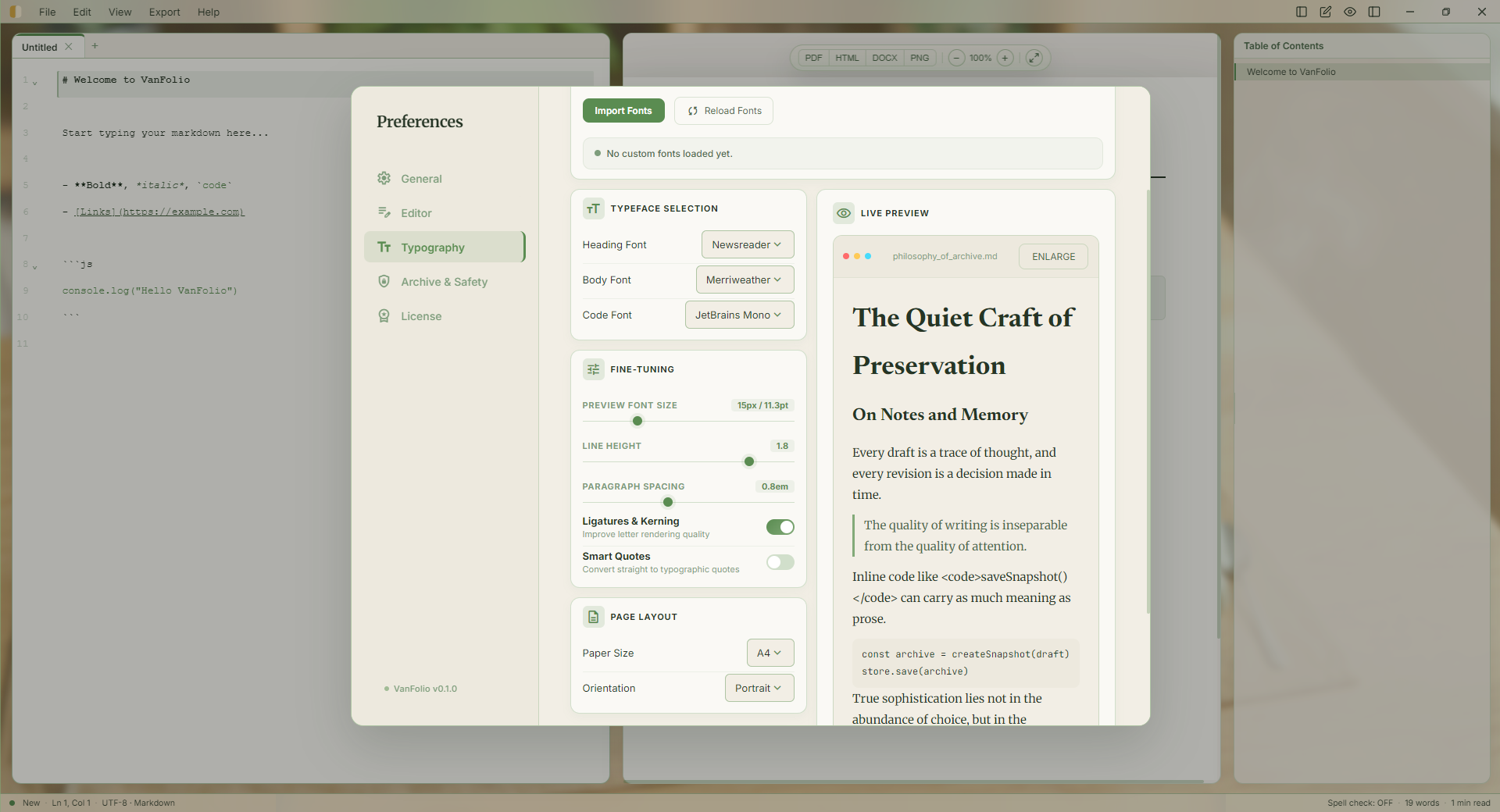Image resolution: width=1500 pixels, height=812 pixels.
Task: Open the Archive & Safety preferences section
Action: [x=444, y=282]
